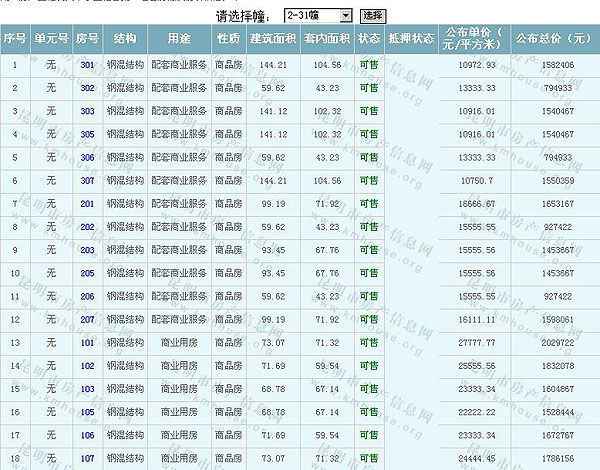Viewport: 600px width, 470px height.
Task: Select room 305 link
Action: pos(87,134)
